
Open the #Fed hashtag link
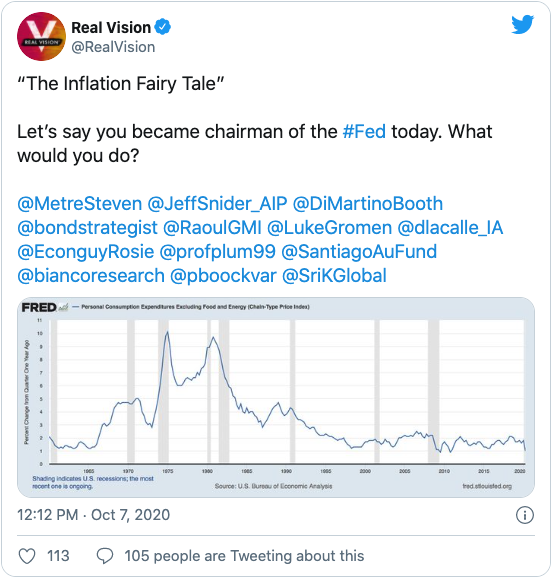(x=364, y=131)
